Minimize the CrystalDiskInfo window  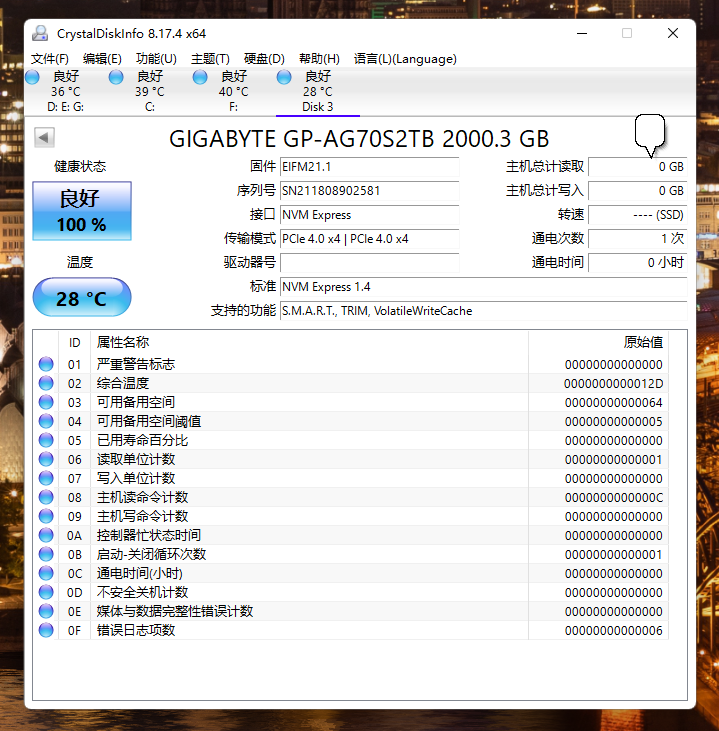click(x=582, y=34)
